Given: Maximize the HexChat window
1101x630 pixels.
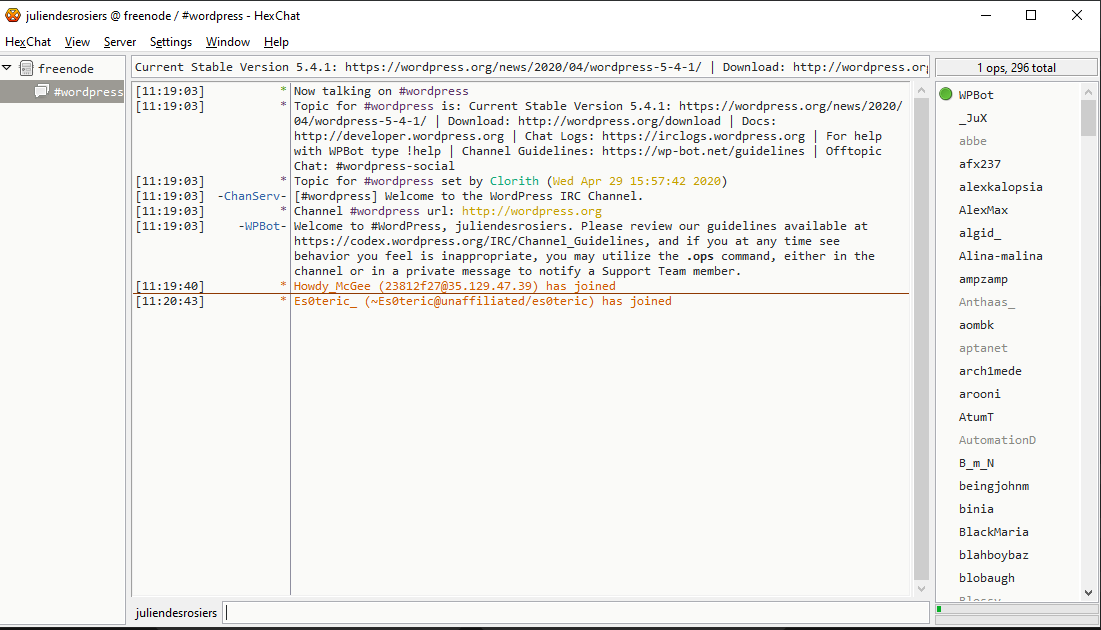Looking at the screenshot, I should pos(1031,15).
